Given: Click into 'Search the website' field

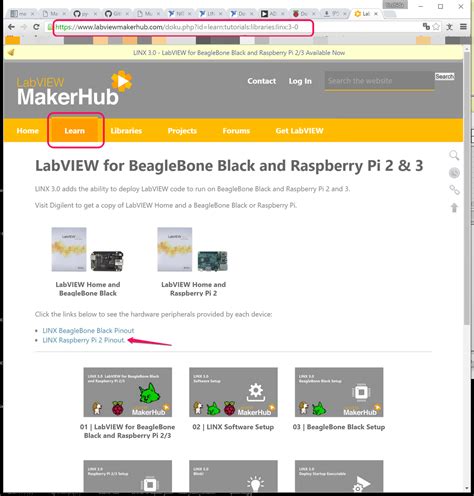Looking at the screenshot, I should tap(379, 81).
